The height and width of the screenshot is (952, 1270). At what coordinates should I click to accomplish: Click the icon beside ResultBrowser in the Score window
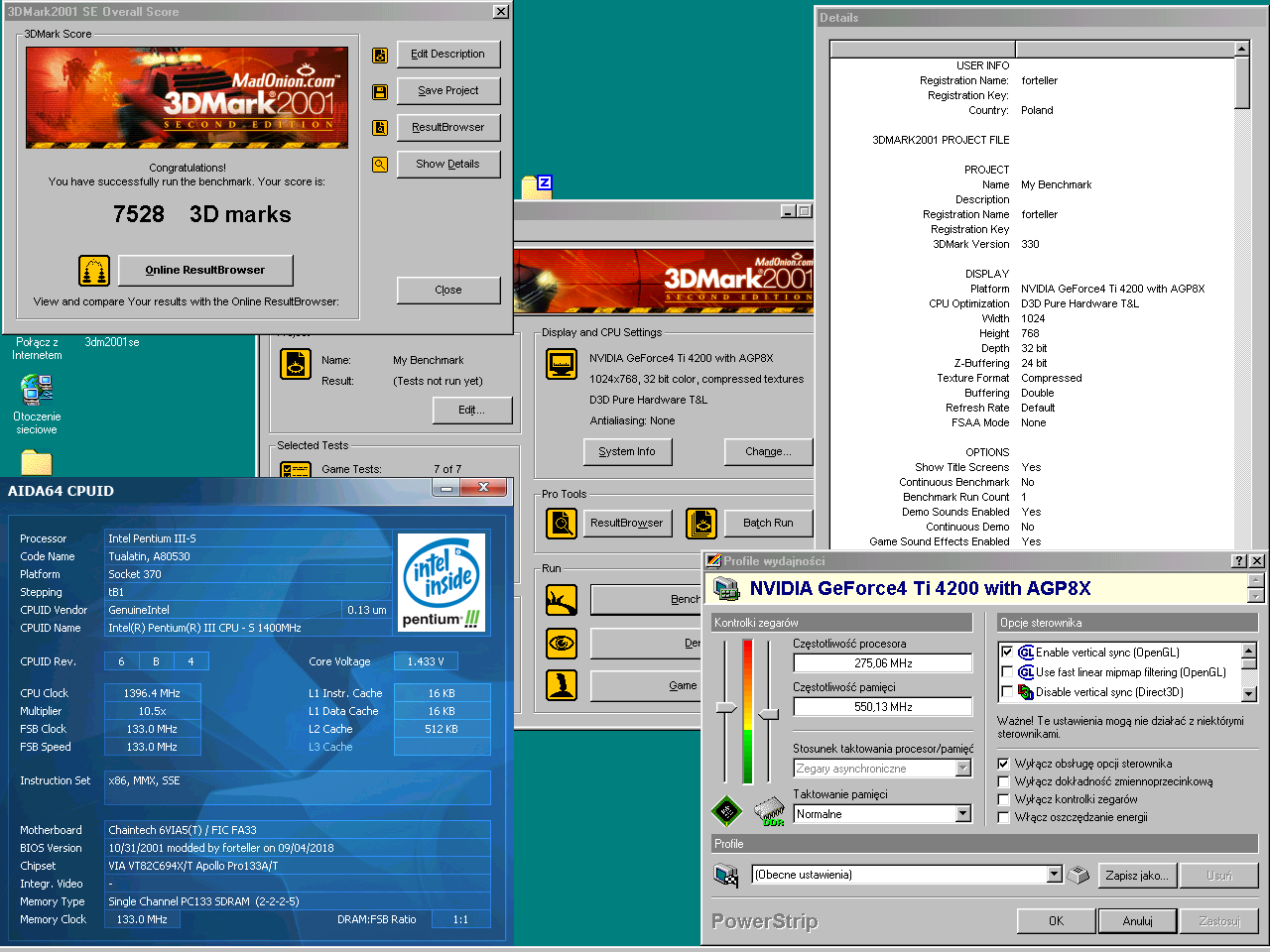coord(380,128)
